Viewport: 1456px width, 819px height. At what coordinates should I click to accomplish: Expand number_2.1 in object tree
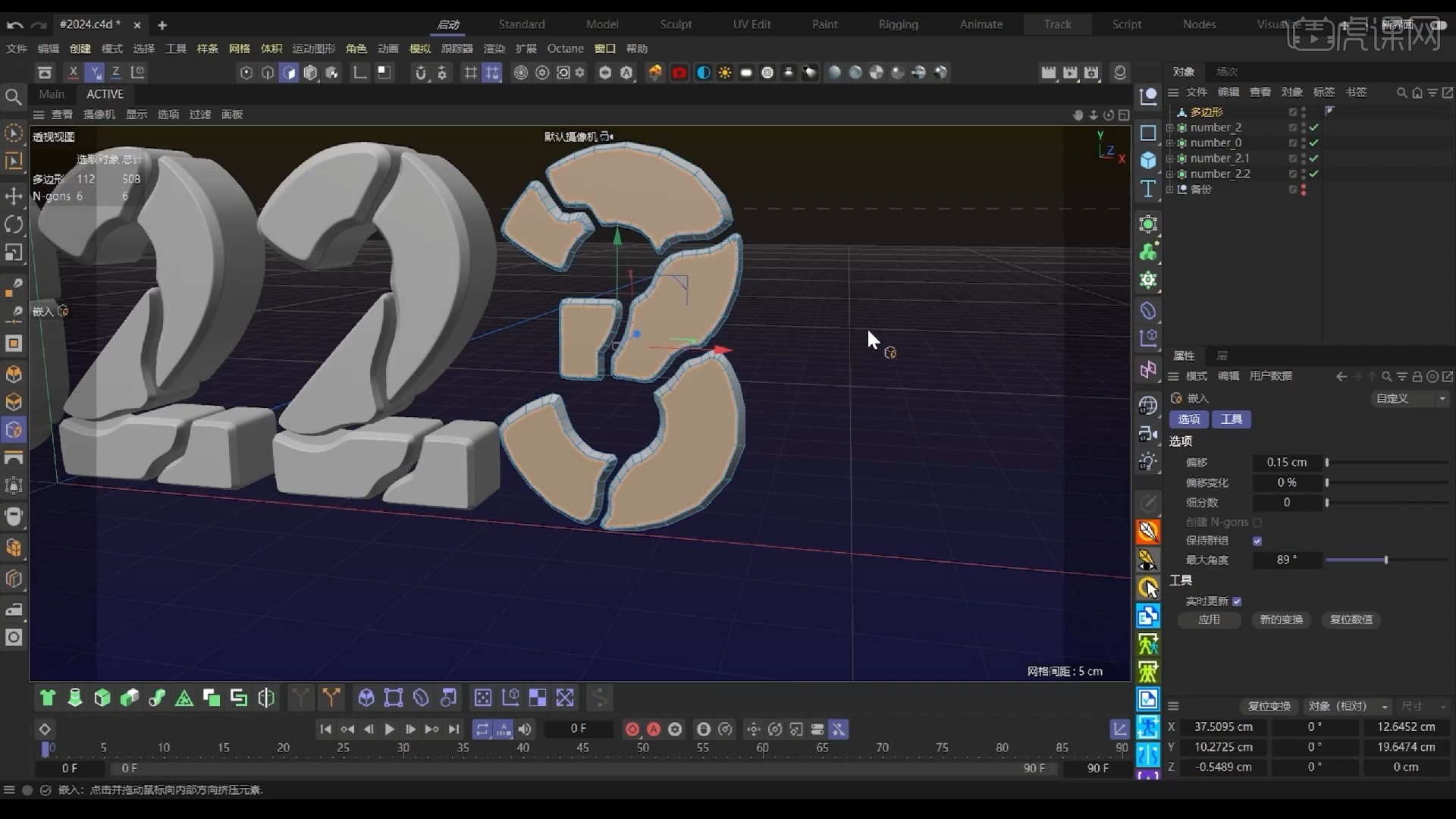[x=1169, y=158]
